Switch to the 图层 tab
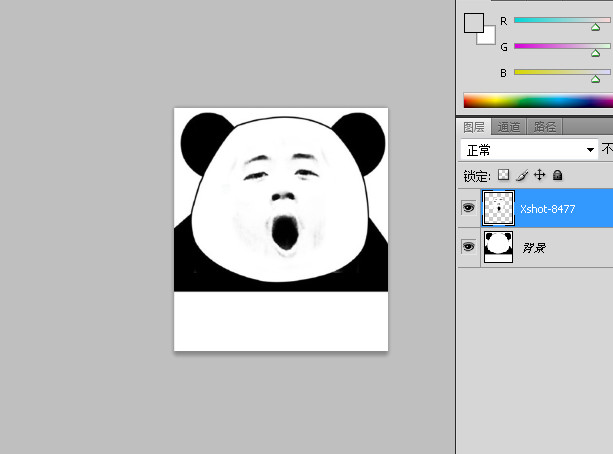The height and width of the screenshot is (454, 613). point(474,127)
